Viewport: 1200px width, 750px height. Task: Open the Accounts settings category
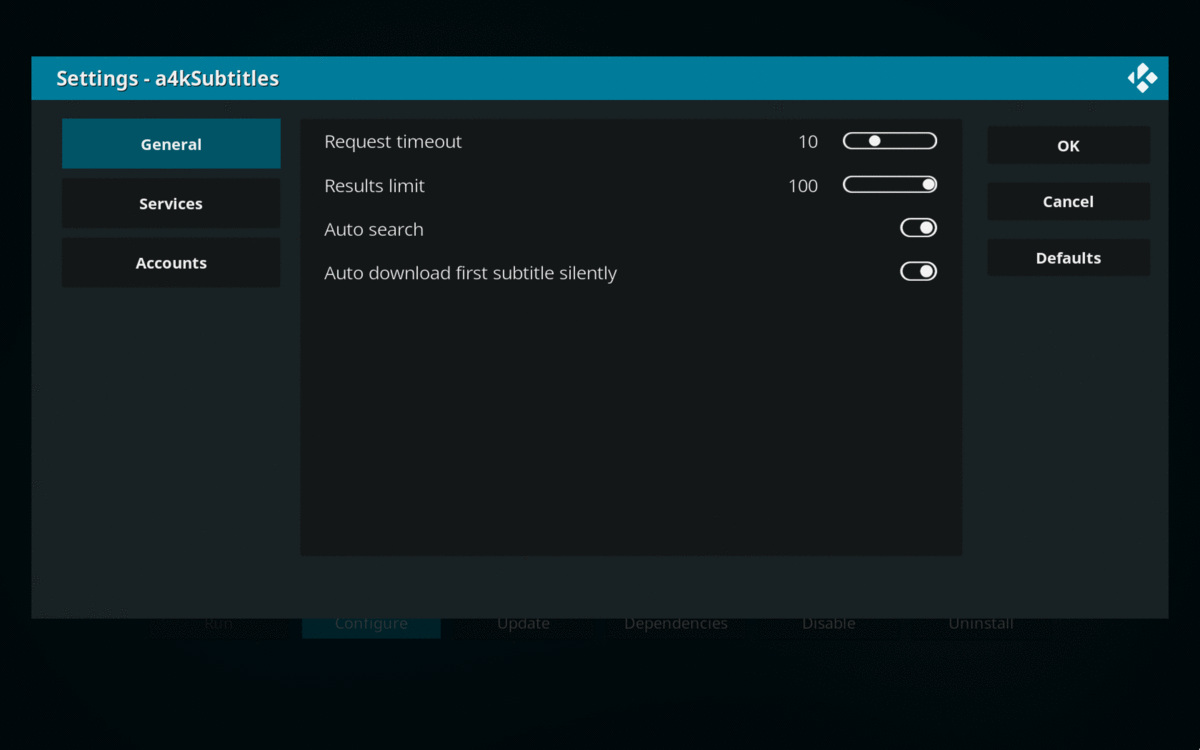[x=171, y=263]
